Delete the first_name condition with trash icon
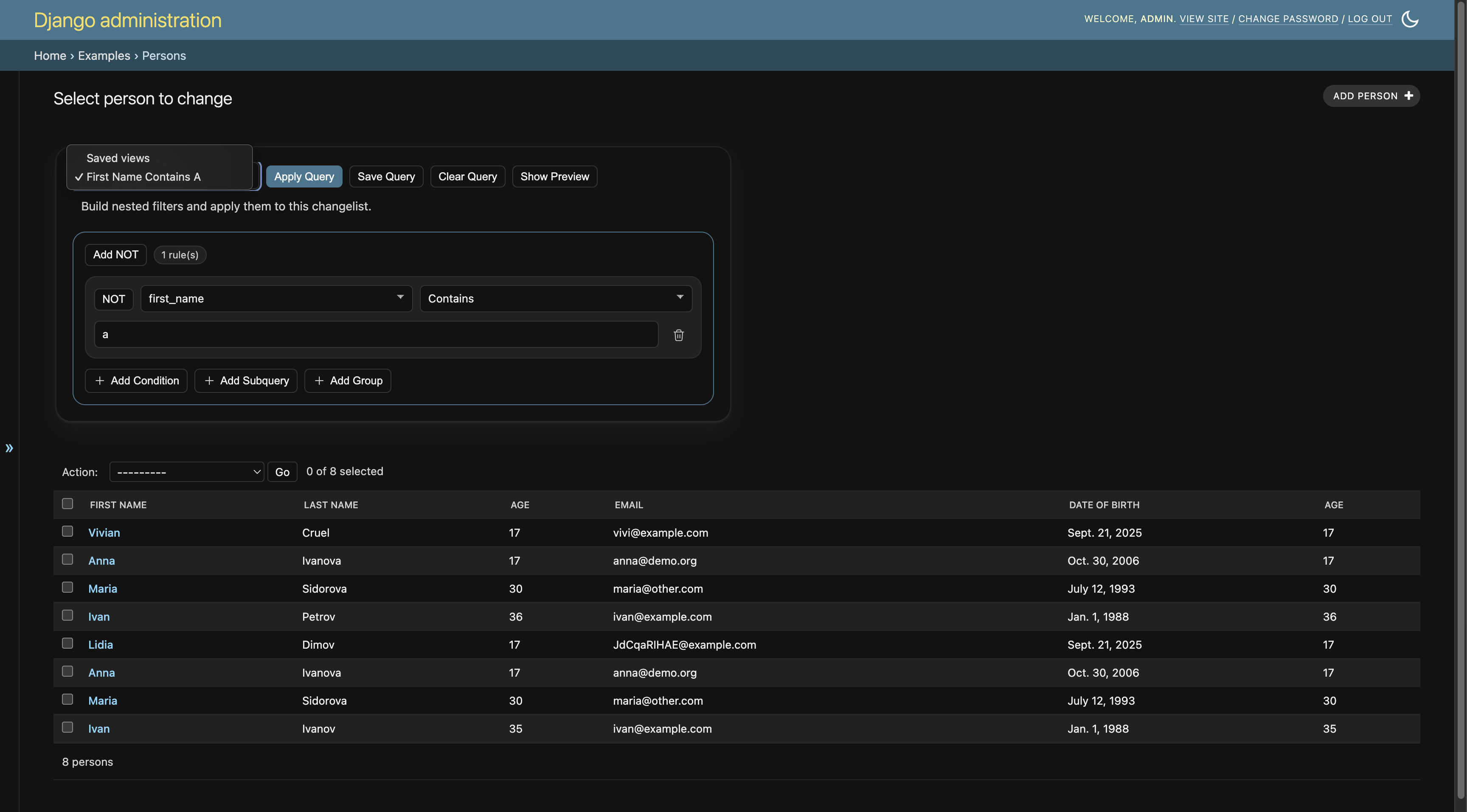This screenshot has width=1467, height=812. 678,335
